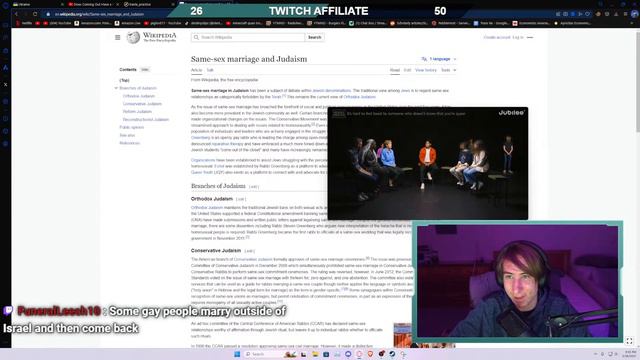640x360 pixels.
Task: Click the browser profile avatar icon
Action: [x=634, y=14]
